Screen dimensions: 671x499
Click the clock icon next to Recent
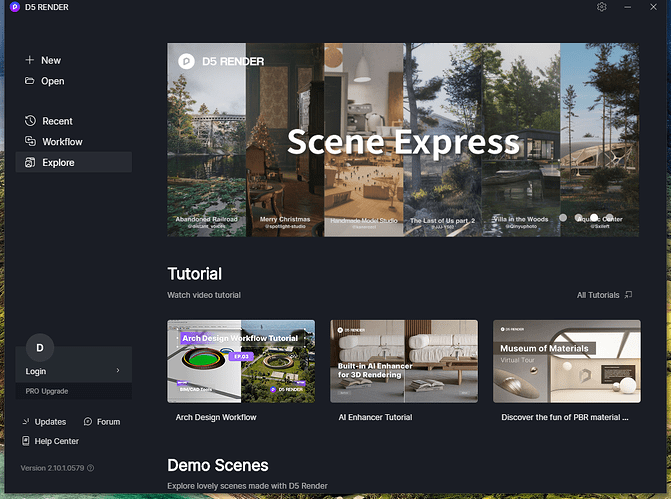(x=30, y=121)
